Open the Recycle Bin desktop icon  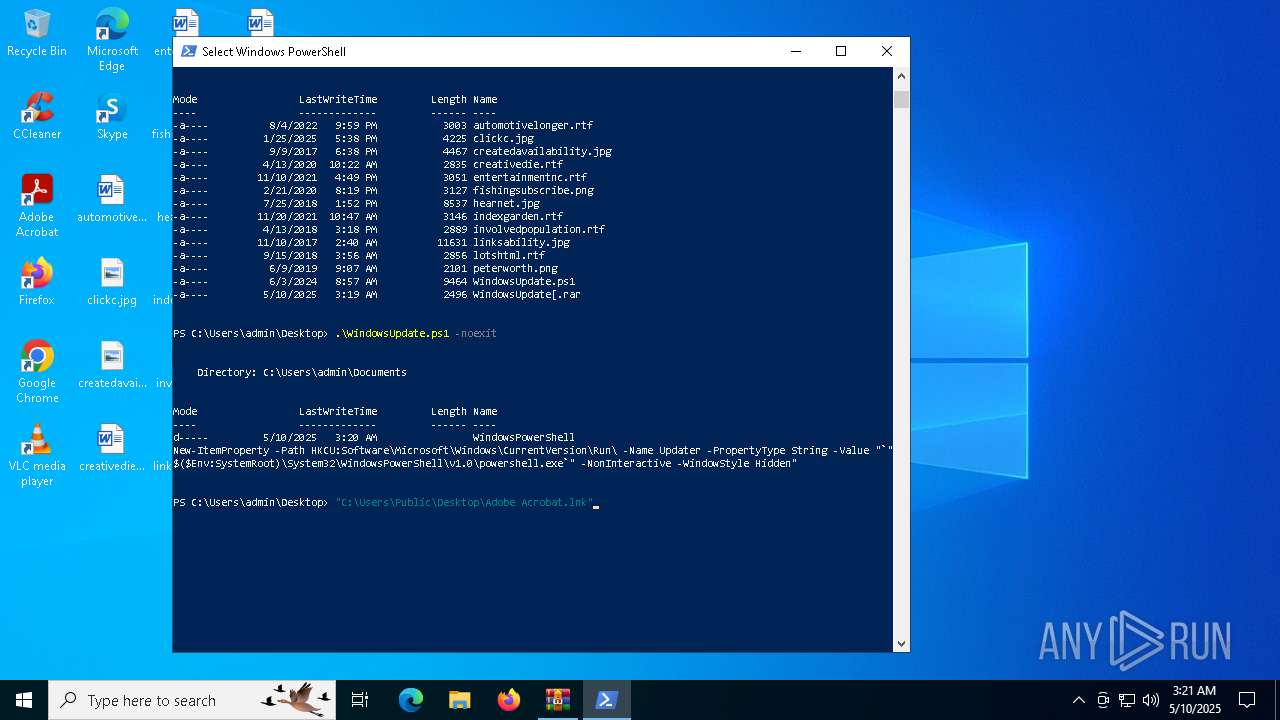[37, 33]
